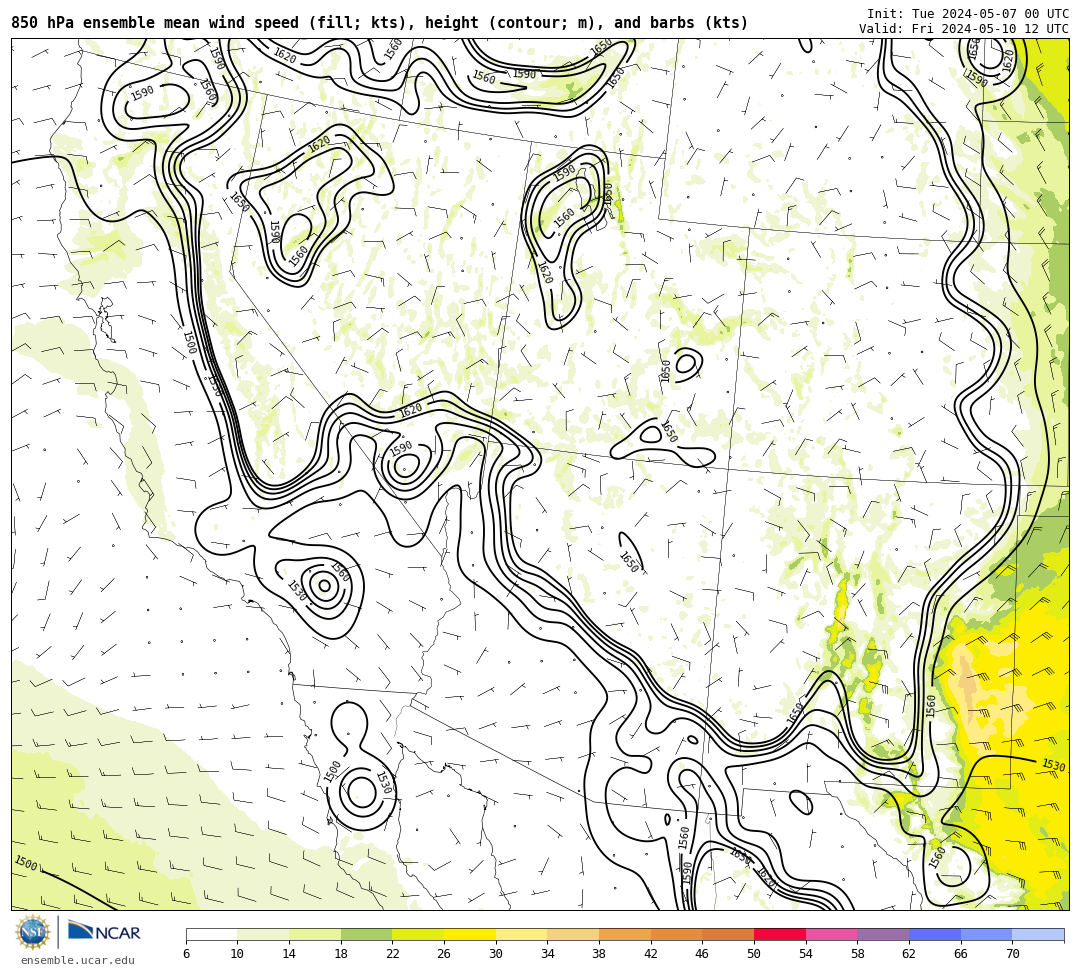Pick the bright yellow 26–30 kts swatch

(470, 934)
